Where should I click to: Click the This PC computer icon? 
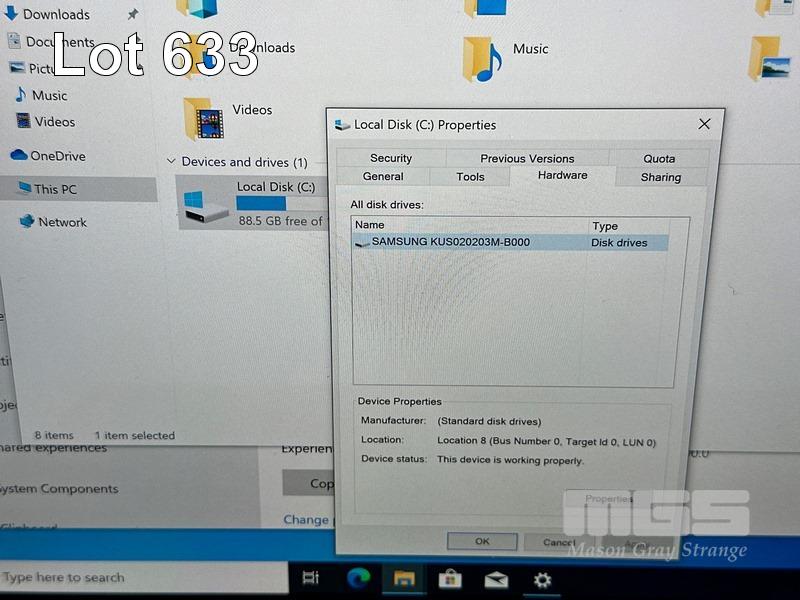point(23,188)
